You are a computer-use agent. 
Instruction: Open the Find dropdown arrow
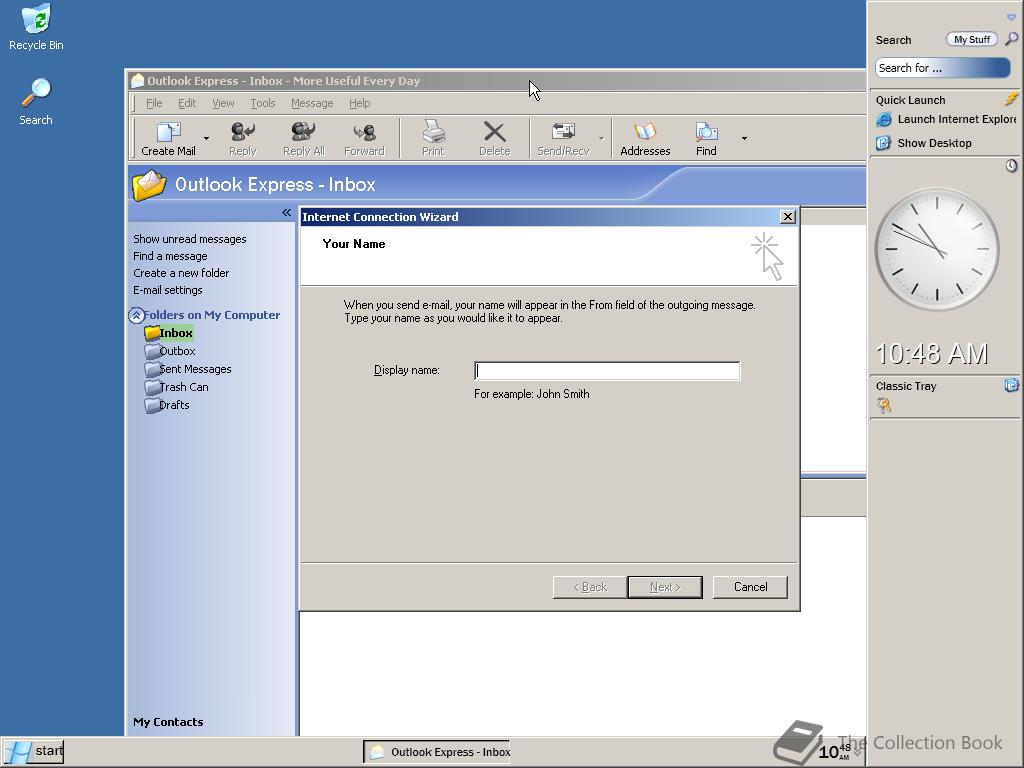[x=744, y=138]
